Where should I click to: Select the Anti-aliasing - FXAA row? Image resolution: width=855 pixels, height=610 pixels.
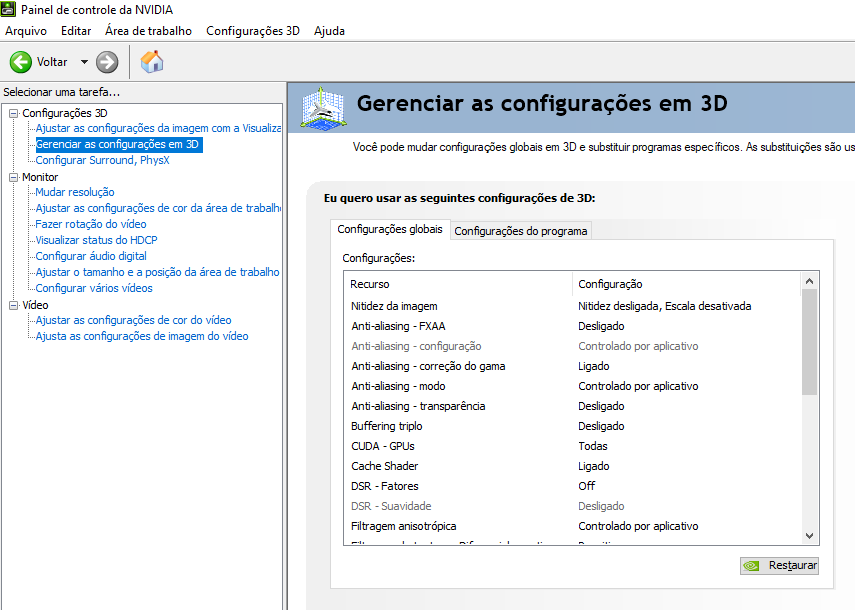pos(573,327)
